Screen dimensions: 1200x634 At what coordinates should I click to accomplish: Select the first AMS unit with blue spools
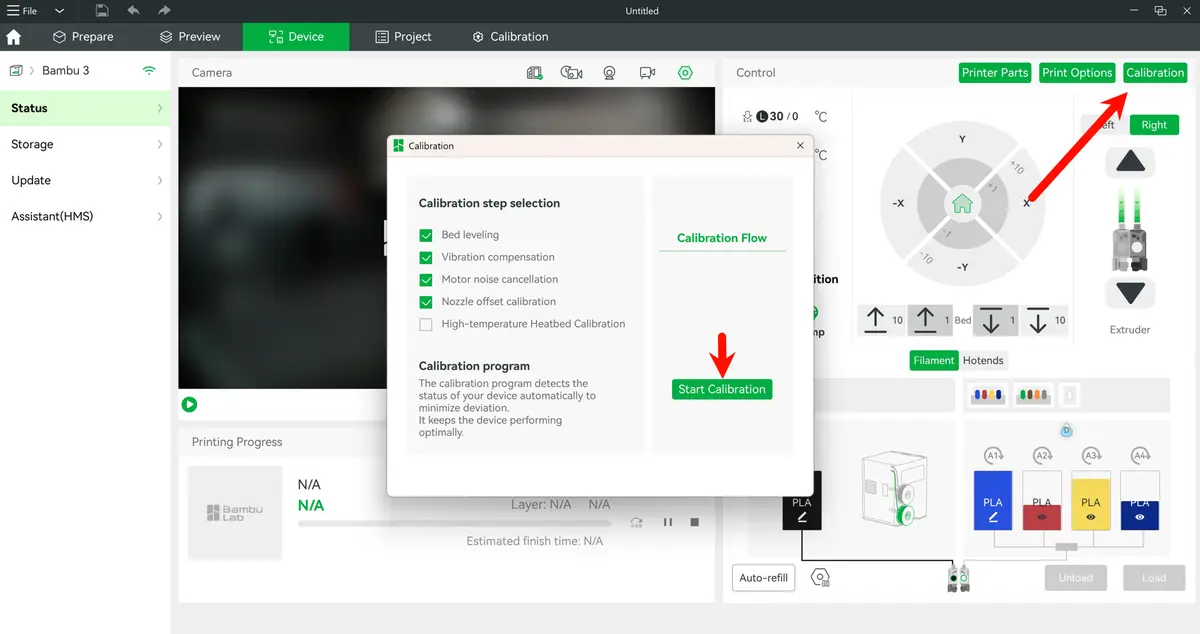point(987,396)
